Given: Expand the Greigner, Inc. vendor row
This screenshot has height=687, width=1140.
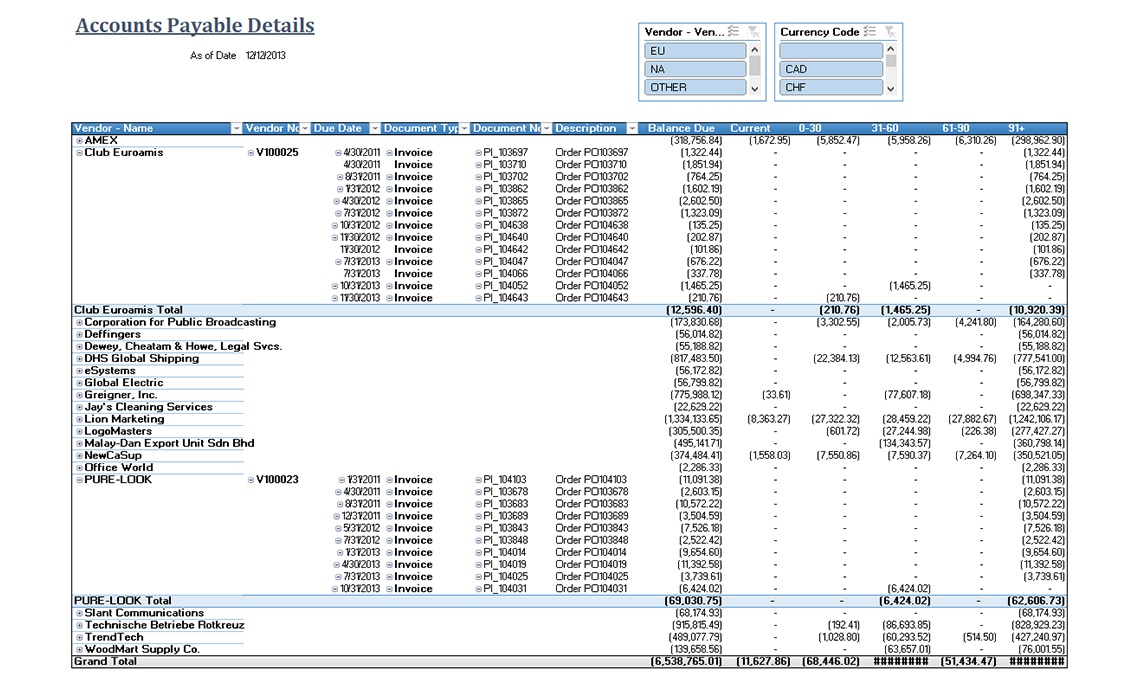Looking at the screenshot, I should point(79,395).
